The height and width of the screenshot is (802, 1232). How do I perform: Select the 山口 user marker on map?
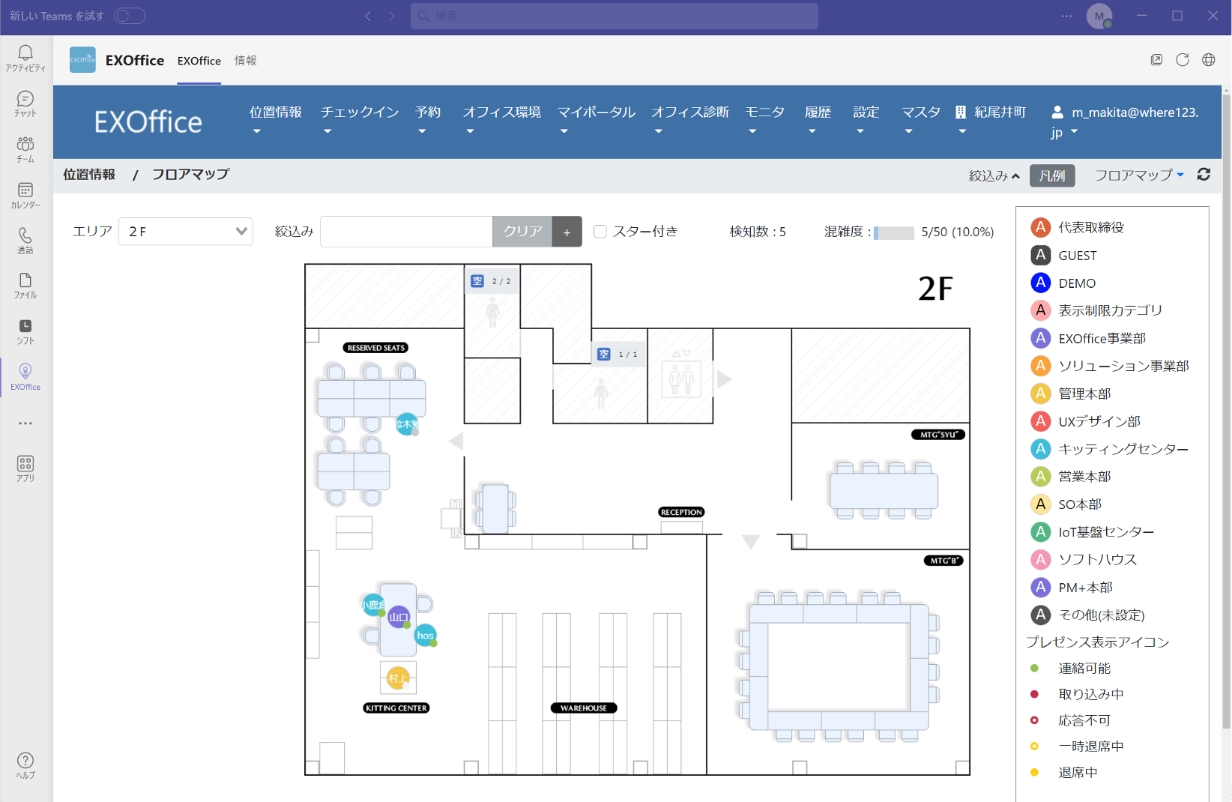(x=399, y=617)
